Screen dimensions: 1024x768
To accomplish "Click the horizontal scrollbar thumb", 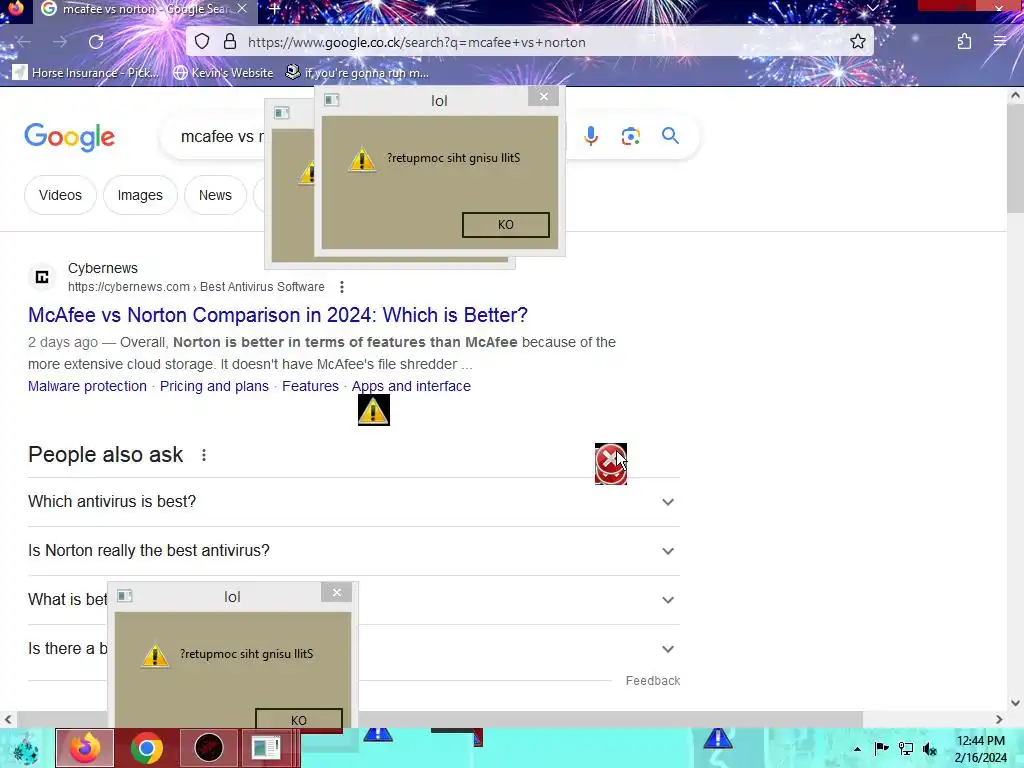I will [x=438, y=720].
